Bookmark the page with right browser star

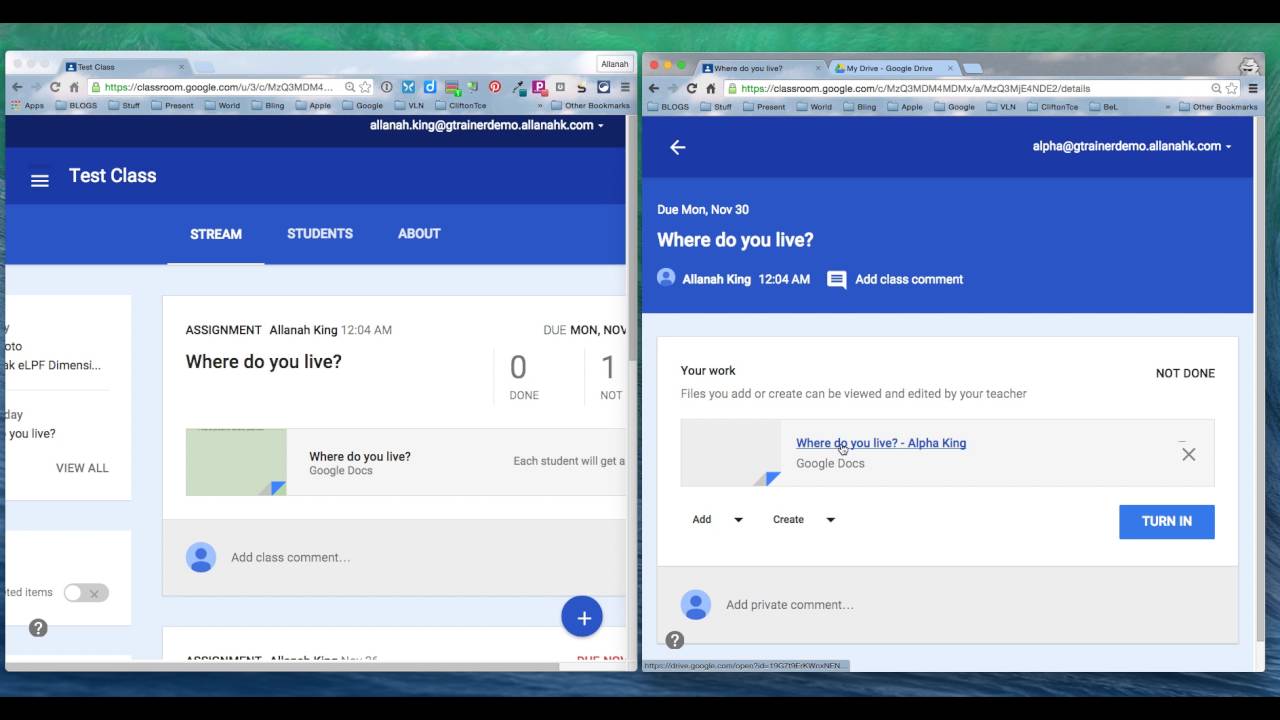click(1232, 88)
